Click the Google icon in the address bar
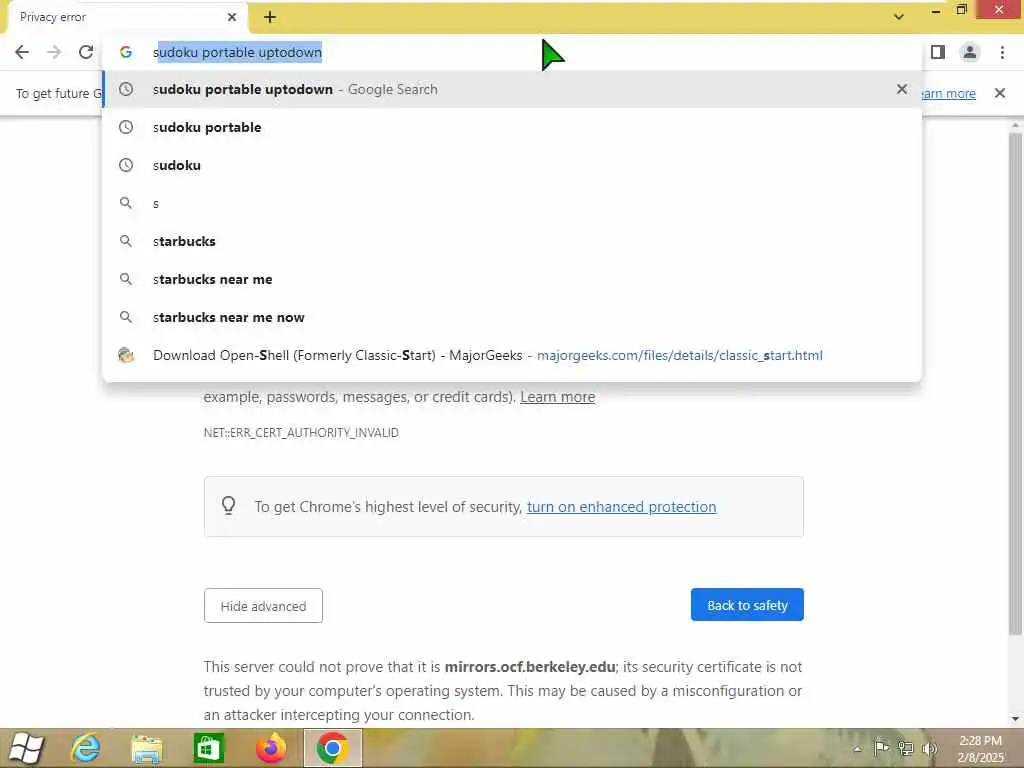This screenshot has width=1024, height=768. pos(126,52)
